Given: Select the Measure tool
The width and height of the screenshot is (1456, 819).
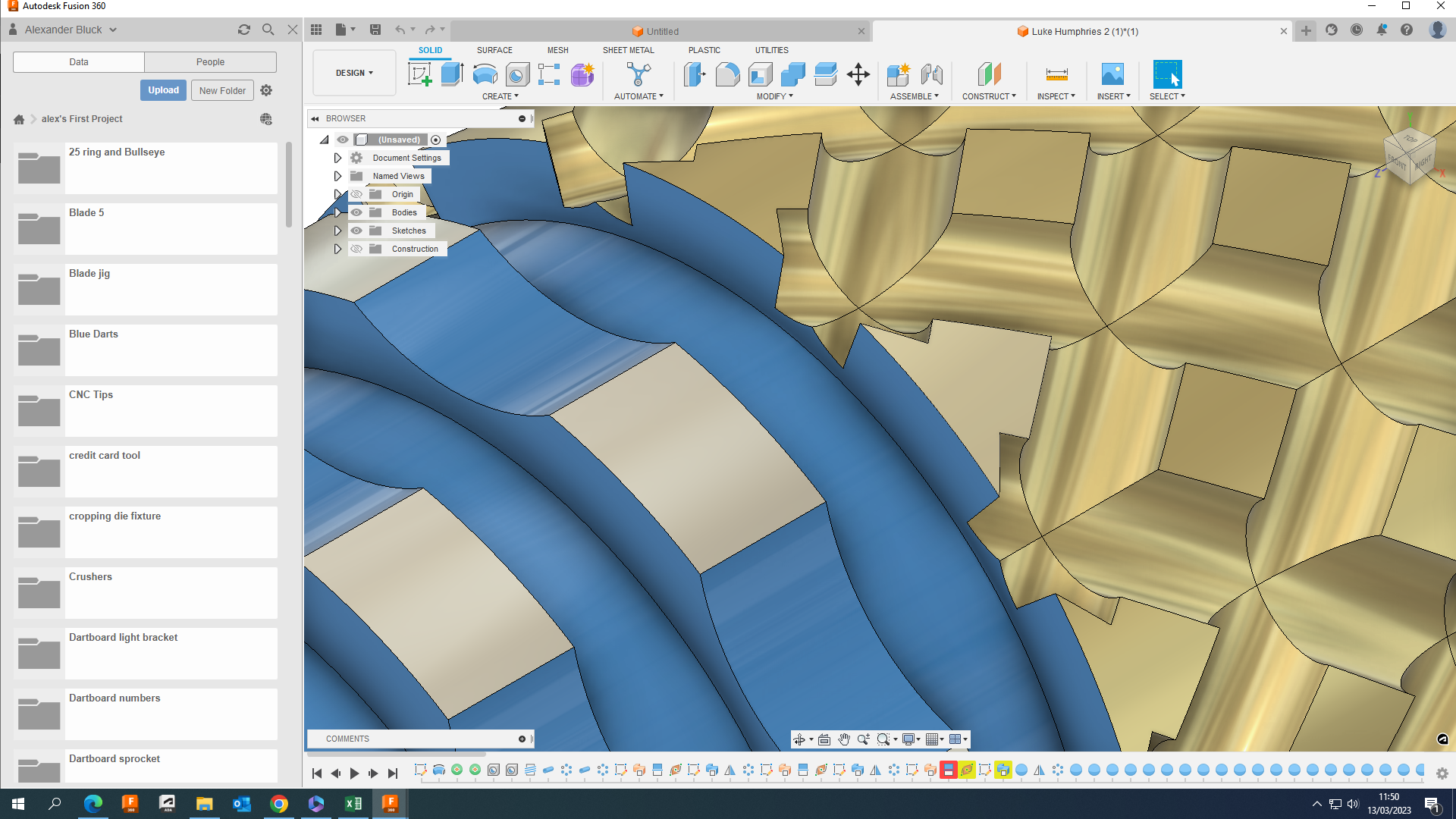Looking at the screenshot, I should (x=1056, y=74).
